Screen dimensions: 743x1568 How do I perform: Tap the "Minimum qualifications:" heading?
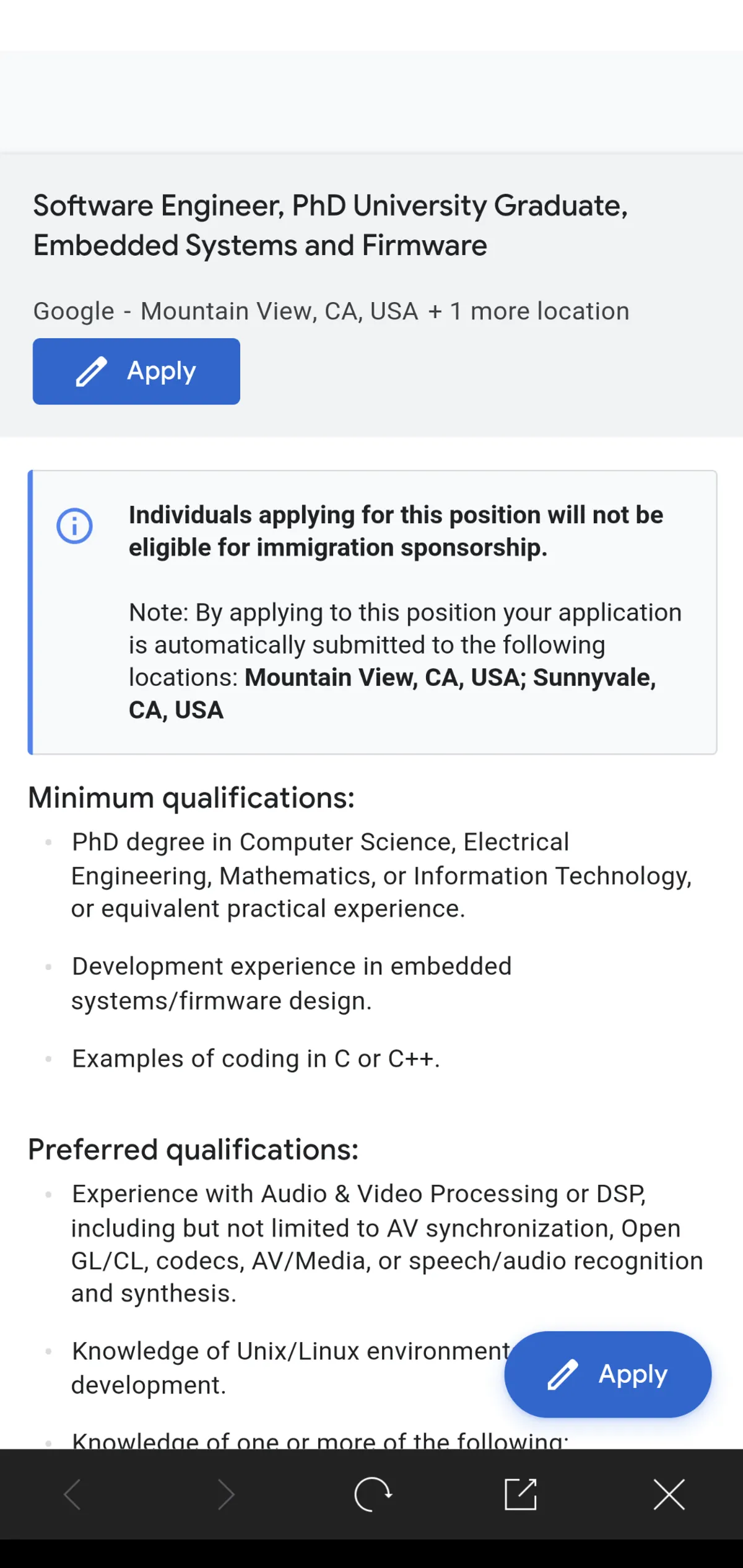pos(191,797)
